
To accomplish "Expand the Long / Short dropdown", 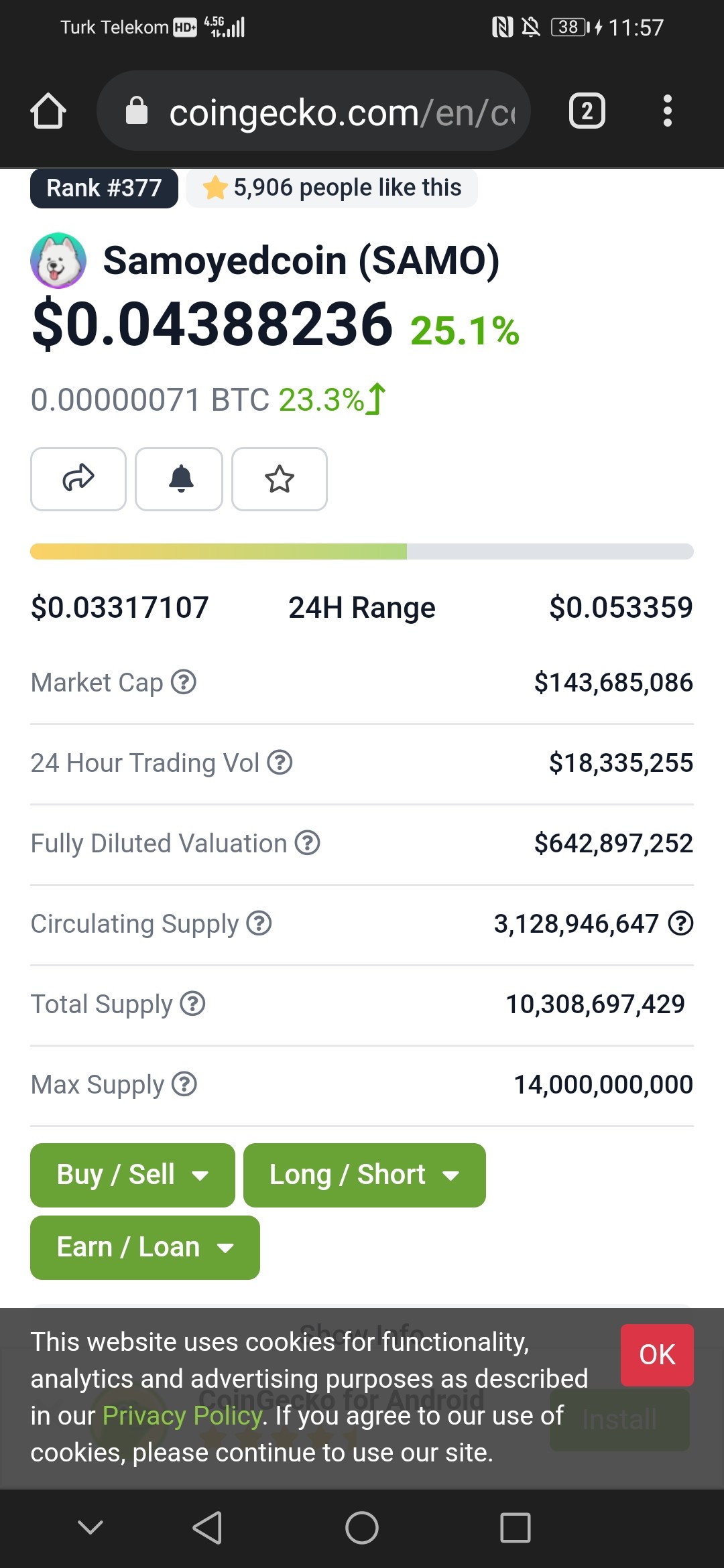I will click(x=365, y=1175).
